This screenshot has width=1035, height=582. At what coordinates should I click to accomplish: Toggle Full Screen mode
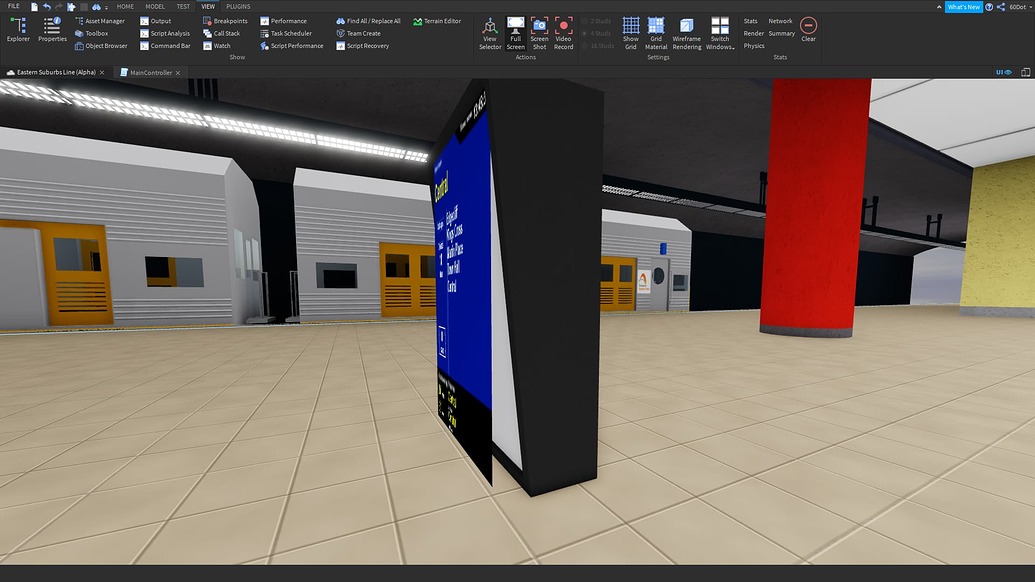point(515,30)
